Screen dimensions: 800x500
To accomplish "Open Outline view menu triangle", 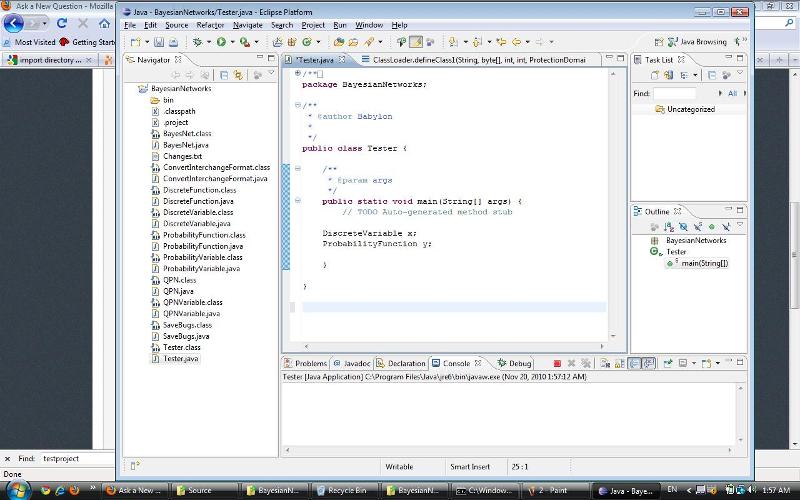I will click(740, 225).
